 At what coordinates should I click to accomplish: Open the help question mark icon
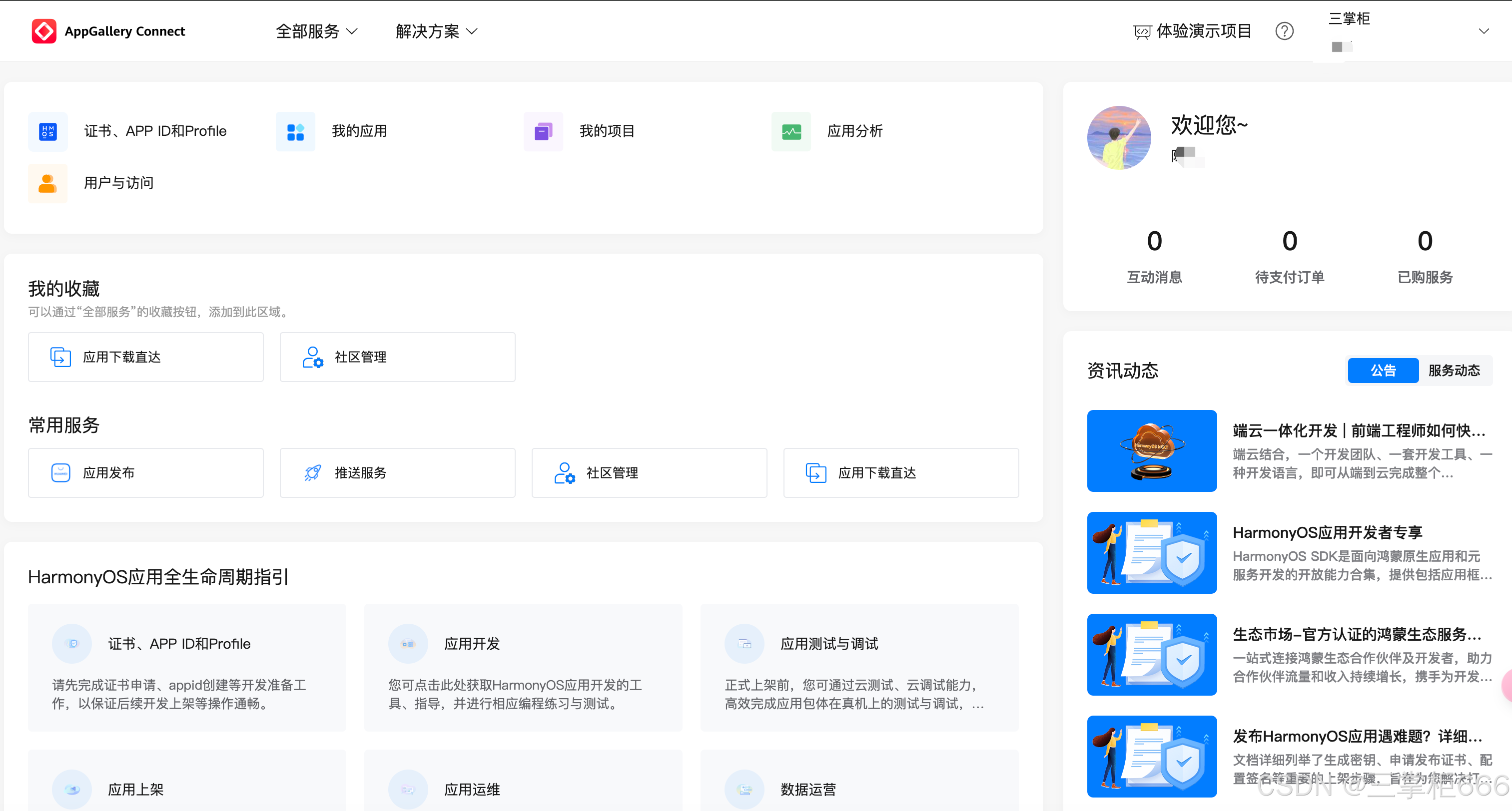[x=1284, y=31]
